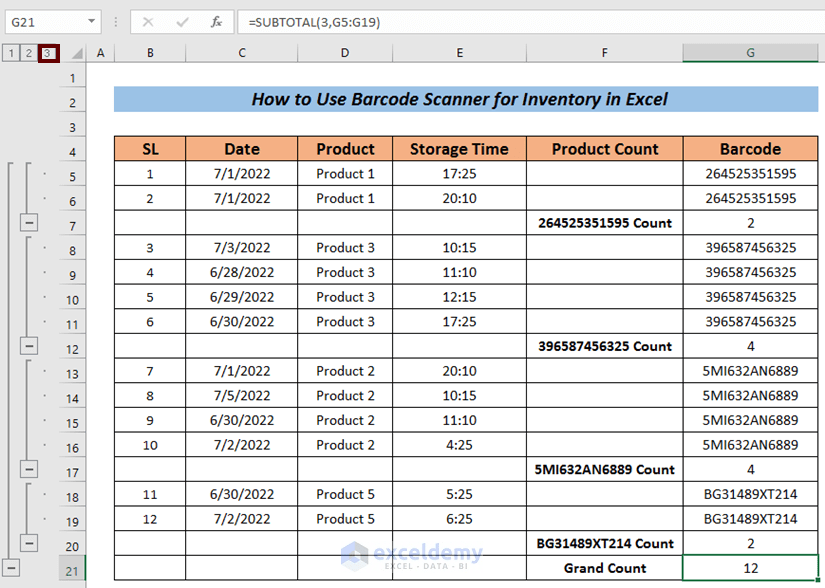The image size is (825, 588).
Task: Click the 'Product' header cell
Action: (345, 149)
